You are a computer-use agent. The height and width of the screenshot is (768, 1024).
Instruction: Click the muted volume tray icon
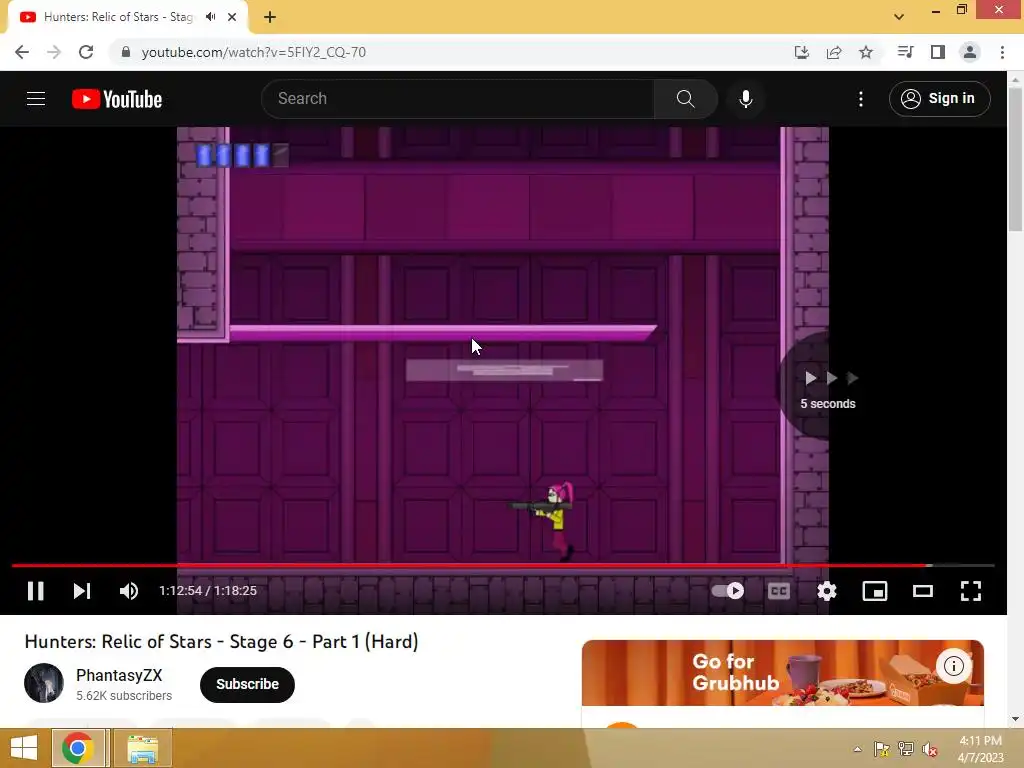click(929, 749)
